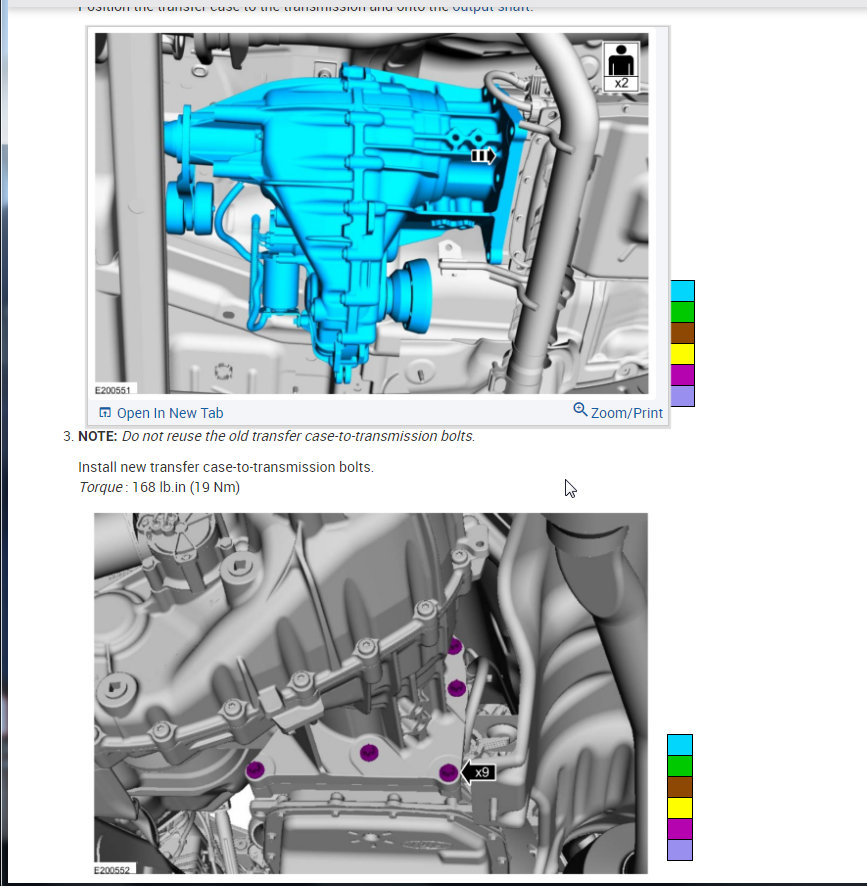Click the magnifier icon beside Zoom/Print
This screenshot has width=867, height=886.
tap(580, 409)
